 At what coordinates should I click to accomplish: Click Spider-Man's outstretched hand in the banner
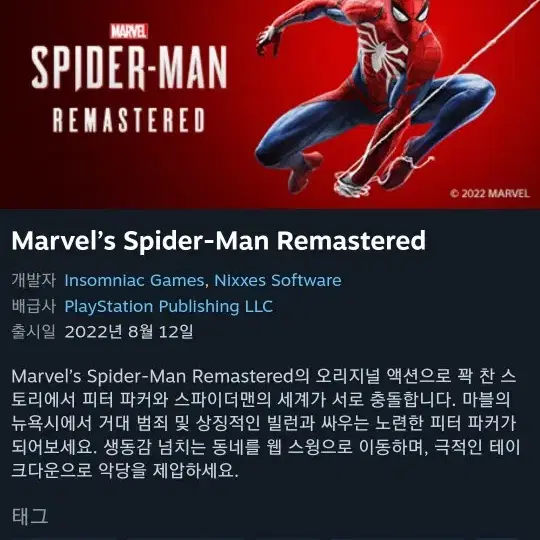tap(270, 36)
